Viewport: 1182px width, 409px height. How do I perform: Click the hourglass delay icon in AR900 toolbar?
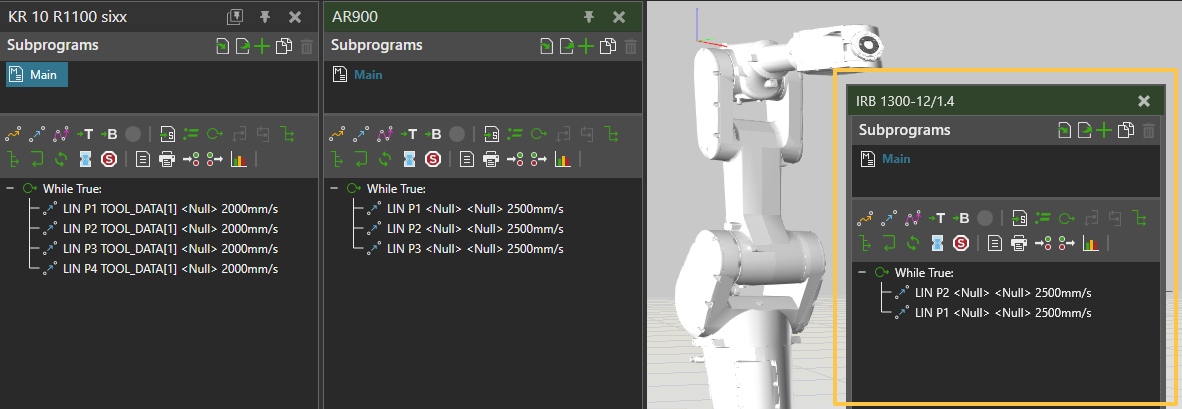pyautogui.click(x=410, y=159)
